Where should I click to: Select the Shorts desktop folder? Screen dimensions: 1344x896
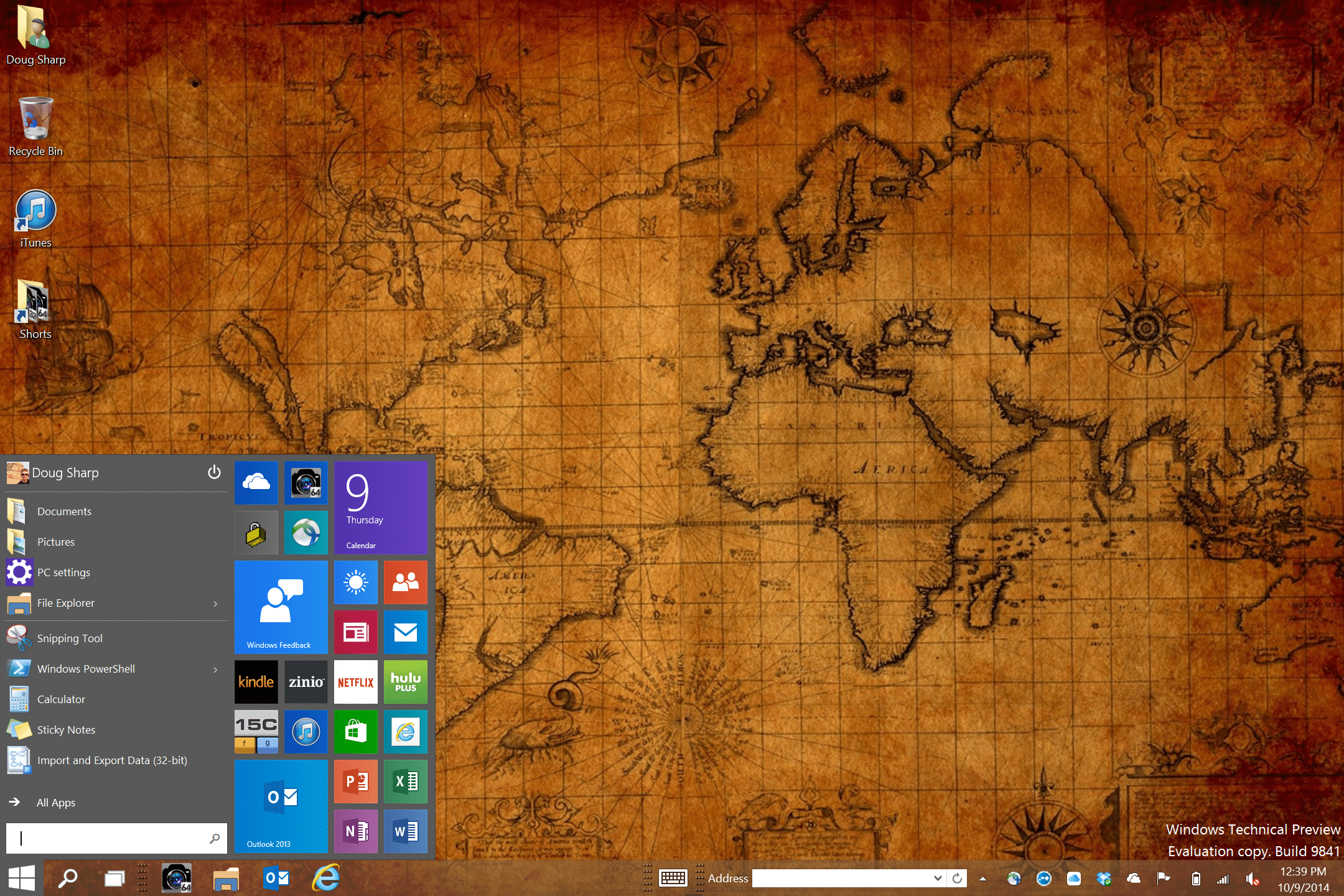(35, 310)
